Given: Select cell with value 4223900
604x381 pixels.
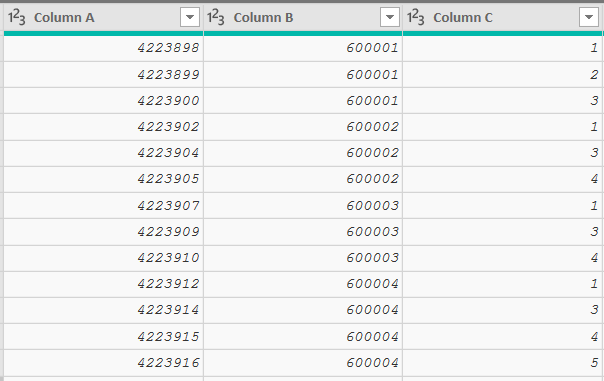Looking at the screenshot, I should [x=104, y=101].
